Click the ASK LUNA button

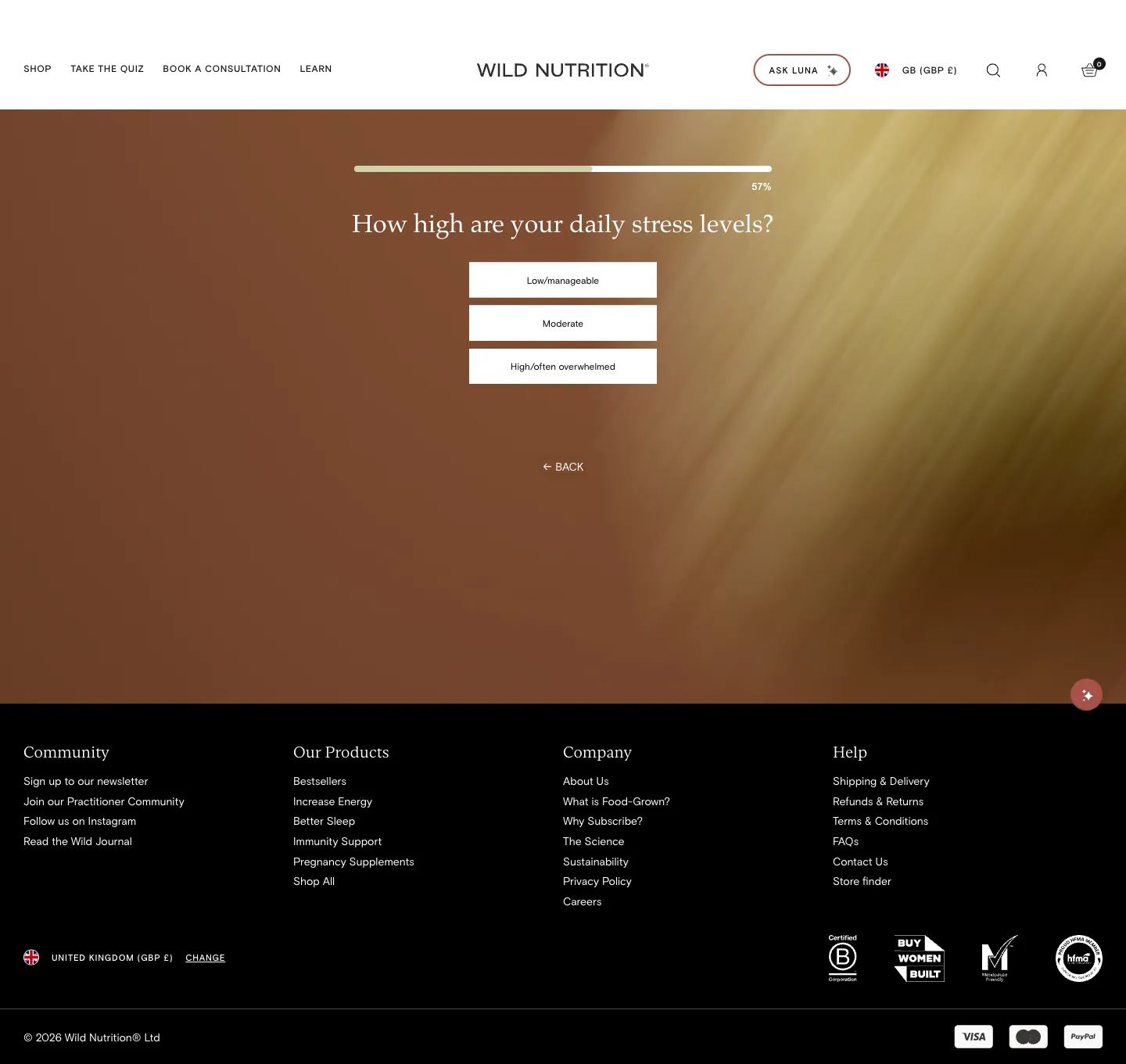coord(801,70)
